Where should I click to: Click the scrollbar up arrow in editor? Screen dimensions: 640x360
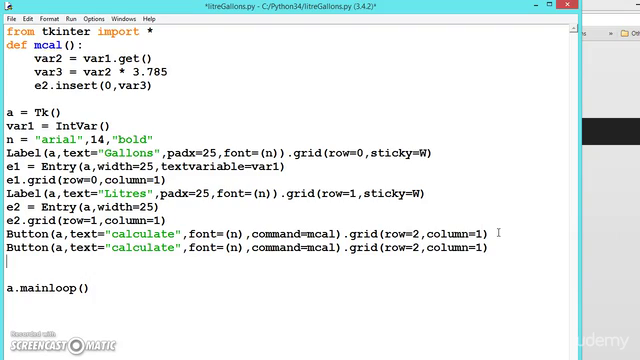point(573,29)
